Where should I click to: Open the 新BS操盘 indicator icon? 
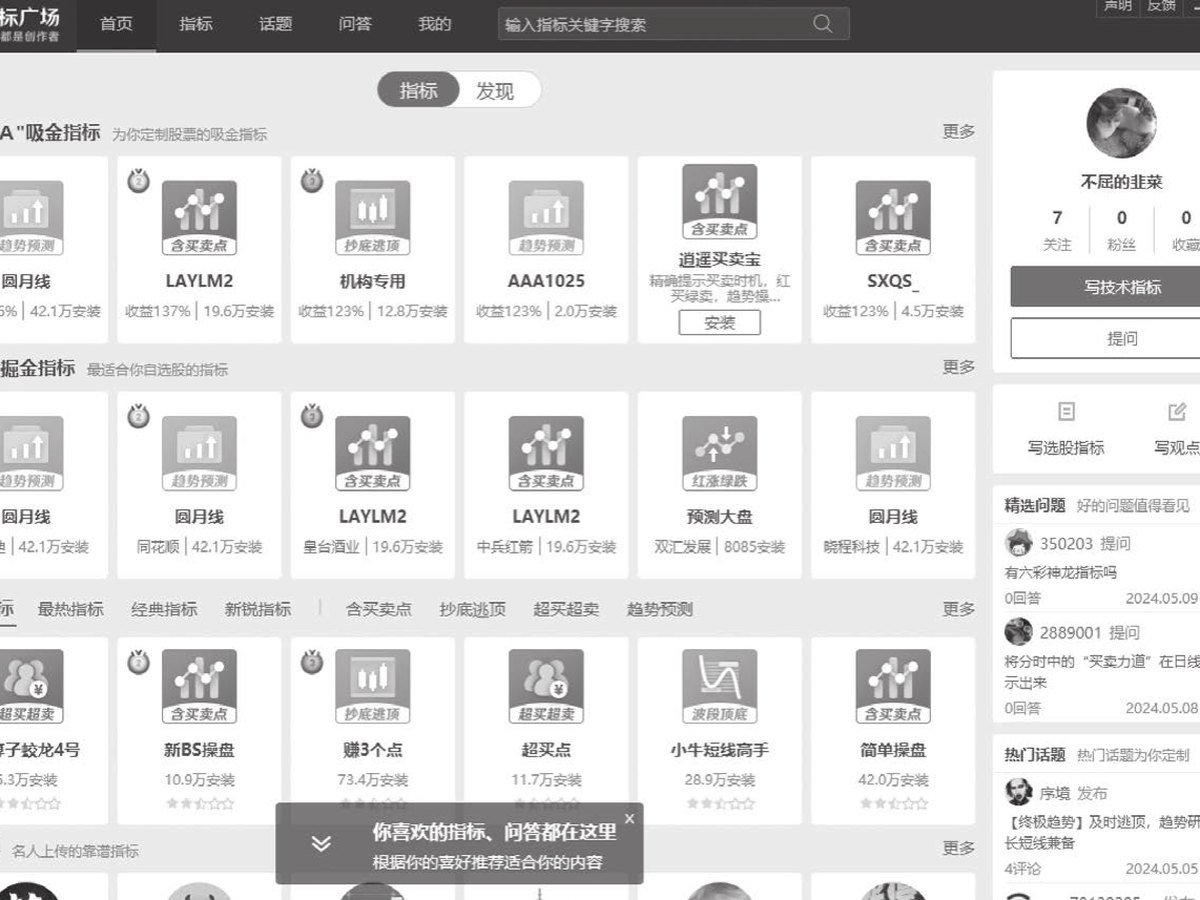199,687
